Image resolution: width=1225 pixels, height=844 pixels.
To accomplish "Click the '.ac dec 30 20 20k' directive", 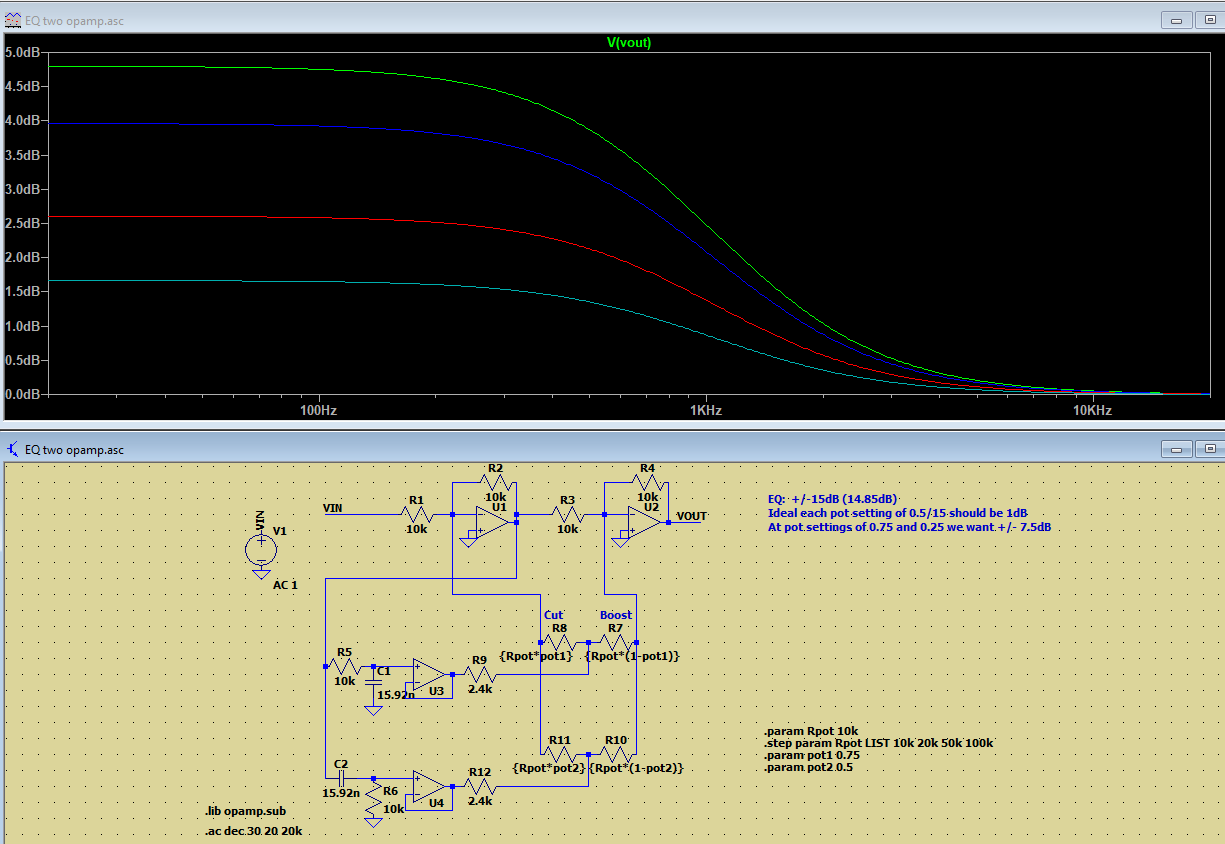I will pyautogui.click(x=253, y=831).
